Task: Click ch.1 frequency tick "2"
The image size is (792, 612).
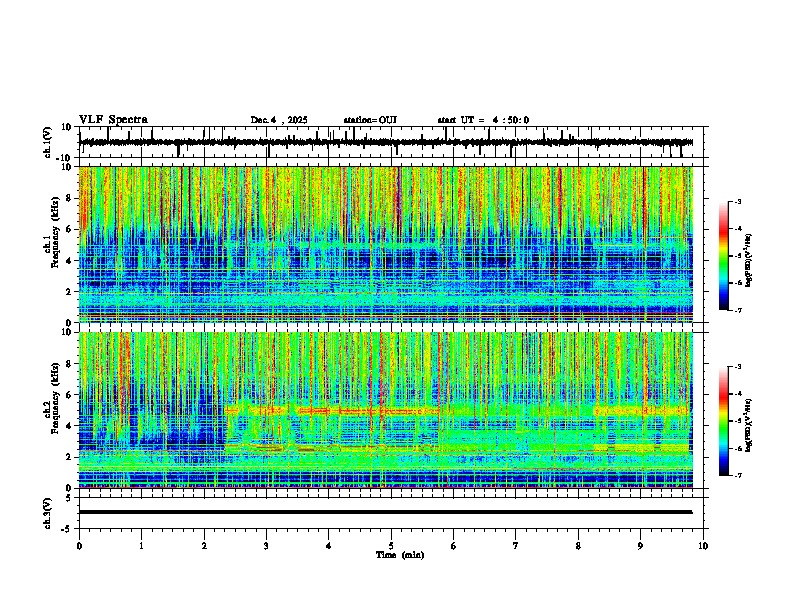Action: point(70,292)
